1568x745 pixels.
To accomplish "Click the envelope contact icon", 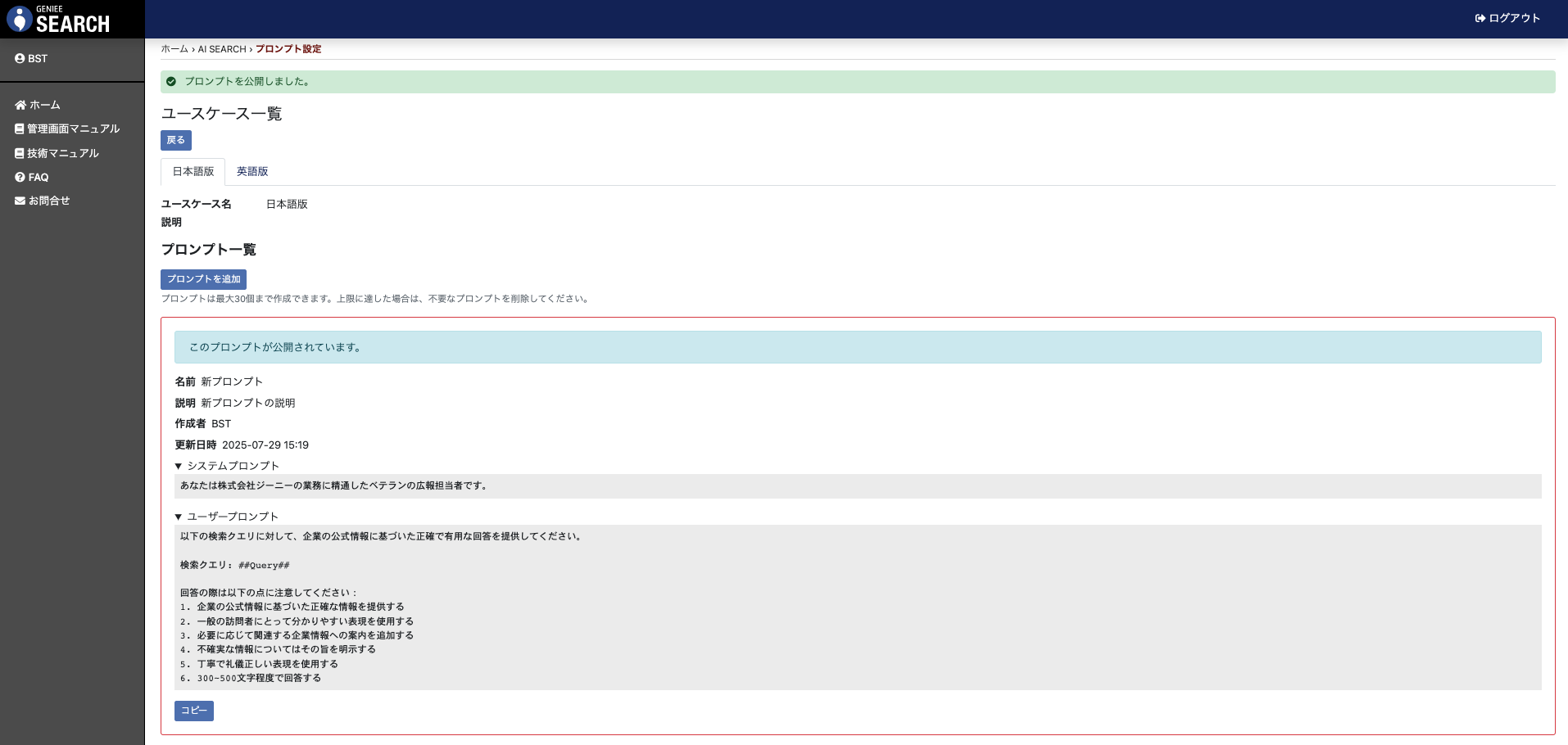I will tap(20, 201).
